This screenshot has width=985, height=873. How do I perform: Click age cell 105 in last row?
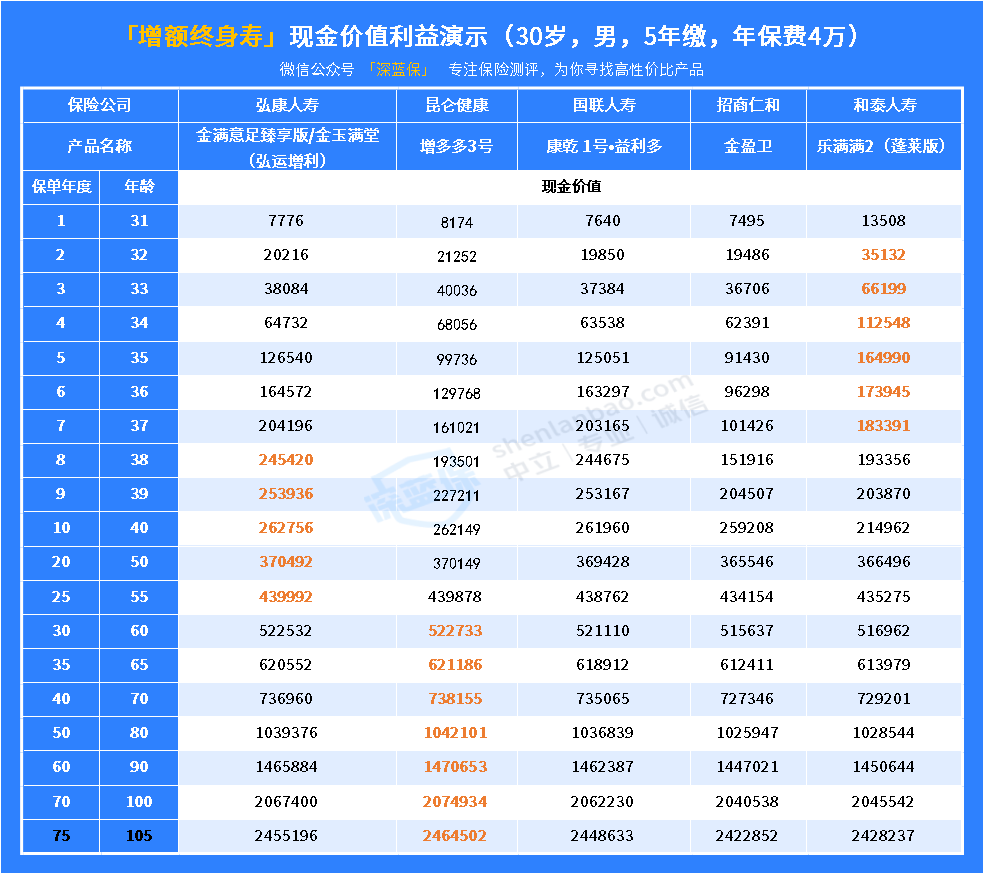click(x=139, y=835)
